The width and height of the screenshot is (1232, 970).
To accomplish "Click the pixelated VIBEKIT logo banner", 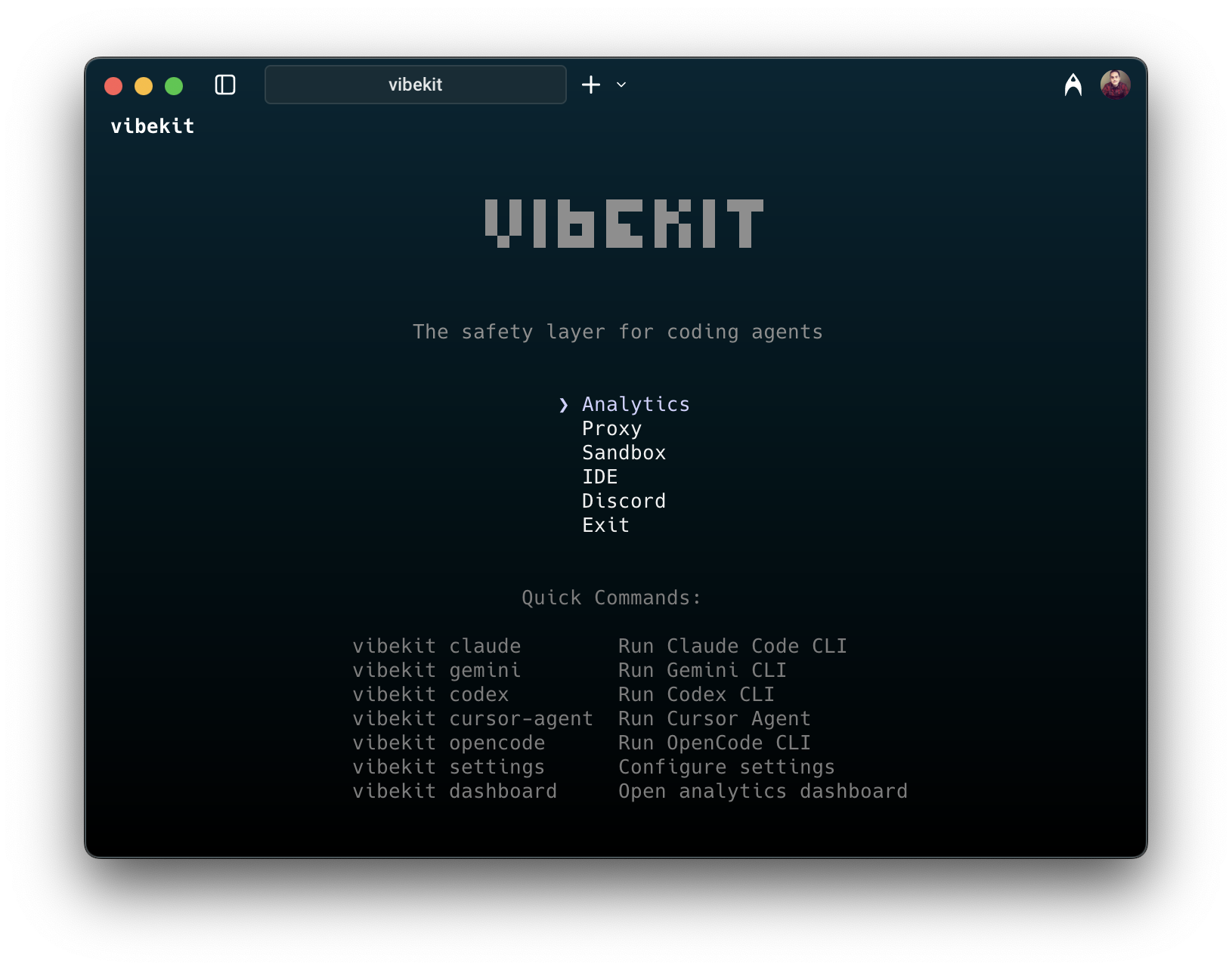I will click(624, 224).
